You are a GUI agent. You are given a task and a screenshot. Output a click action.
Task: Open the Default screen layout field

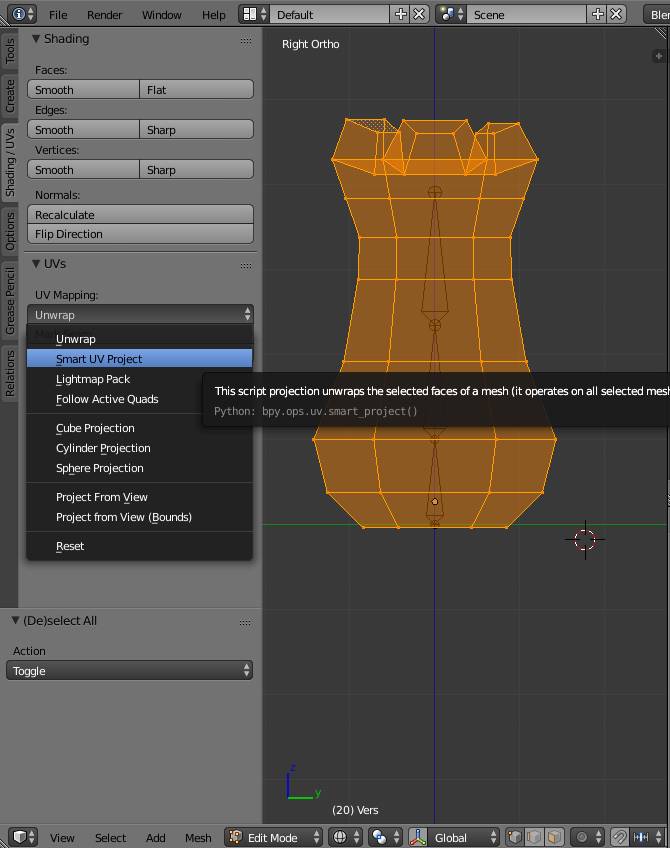click(329, 14)
